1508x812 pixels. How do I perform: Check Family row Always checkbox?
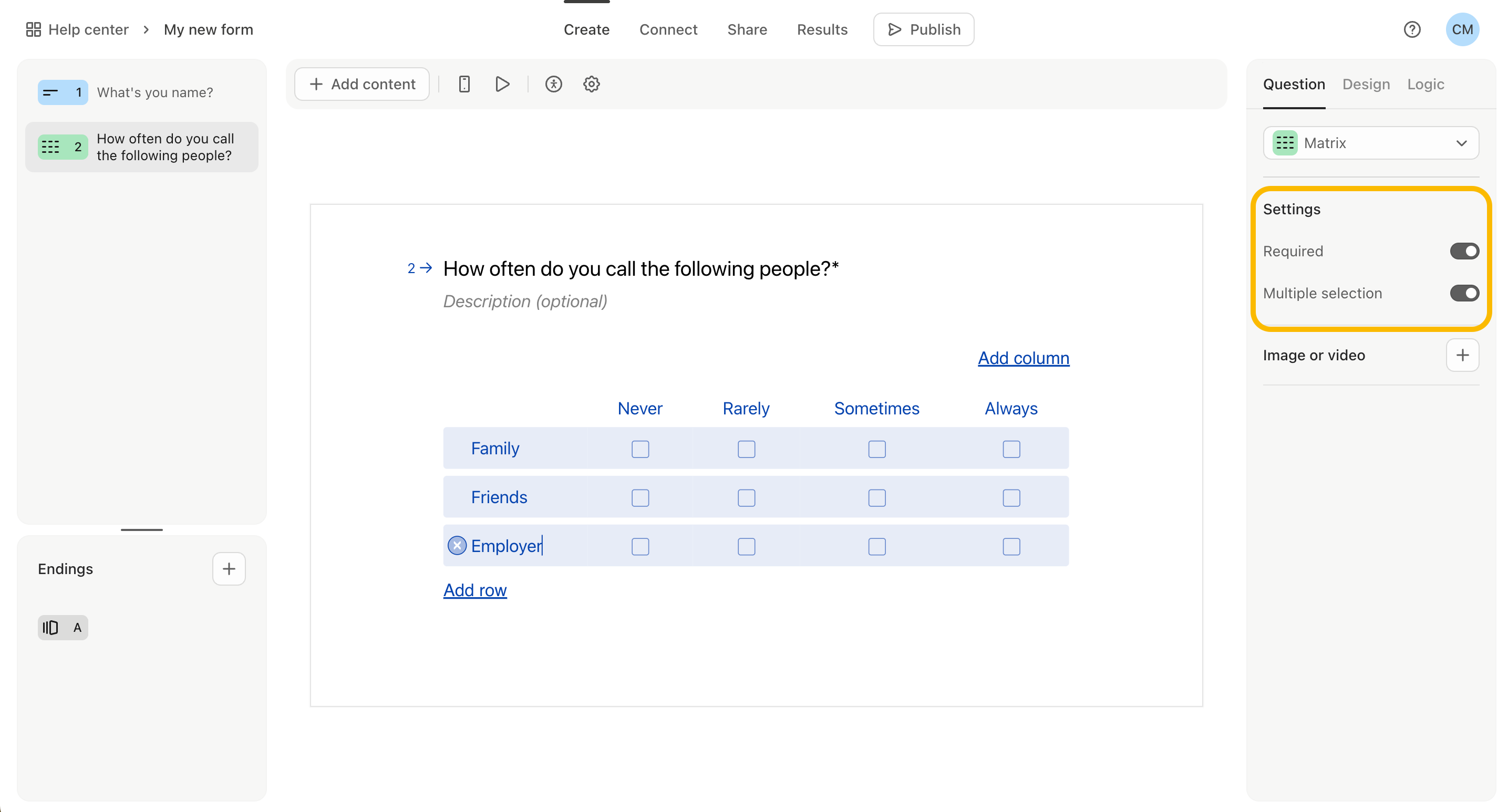(x=1011, y=449)
